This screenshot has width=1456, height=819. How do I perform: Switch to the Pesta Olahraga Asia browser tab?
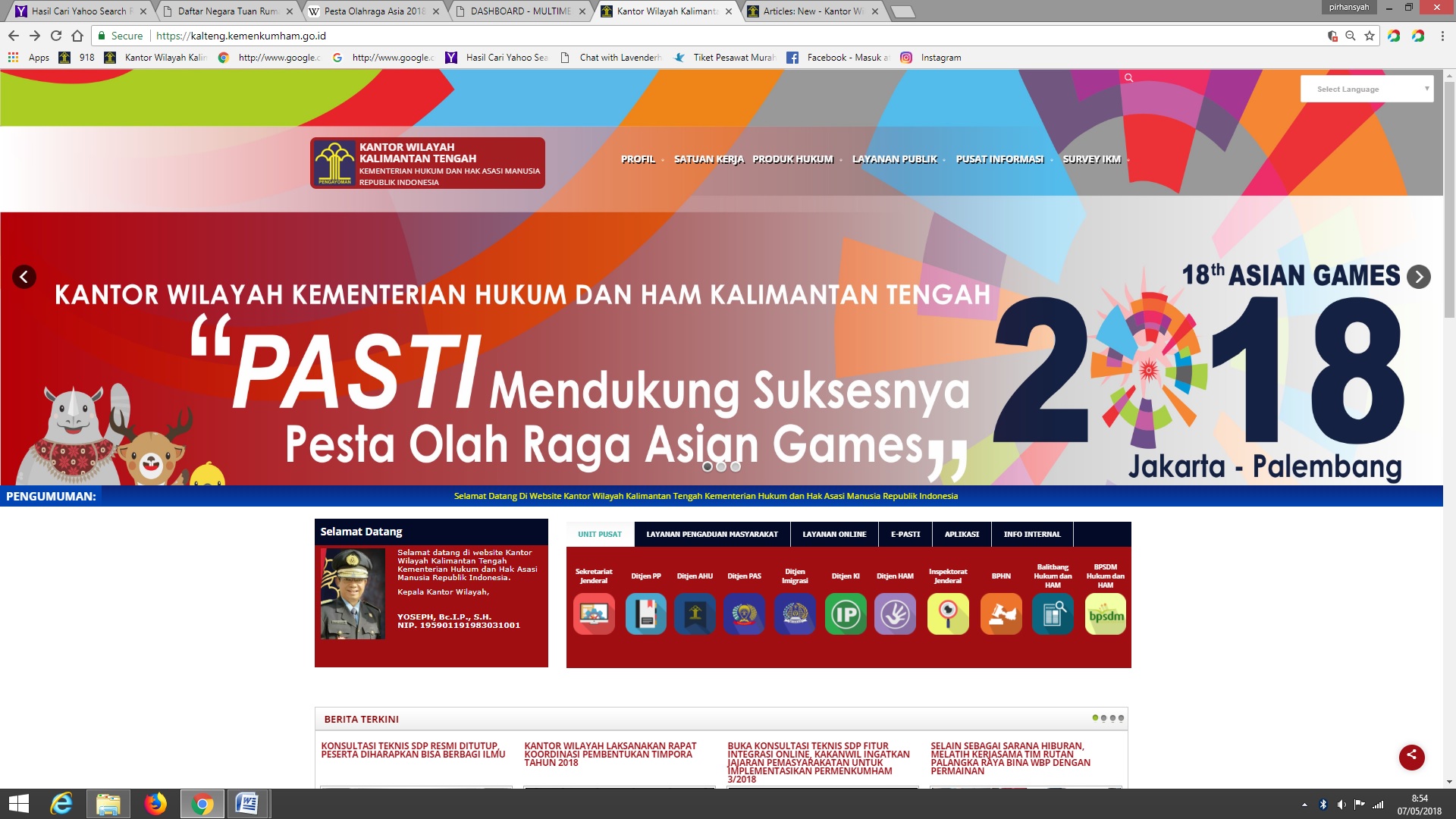coord(375,11)
